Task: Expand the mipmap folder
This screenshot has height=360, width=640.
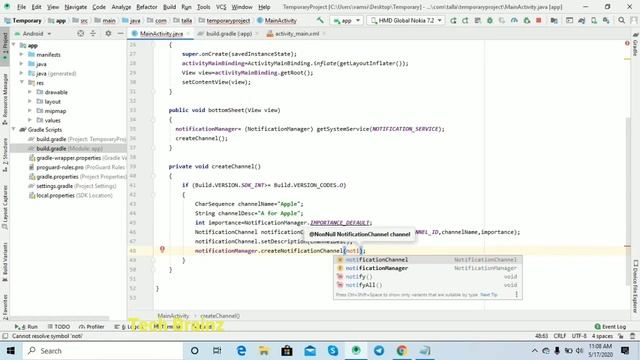Action: coord(30,111)
